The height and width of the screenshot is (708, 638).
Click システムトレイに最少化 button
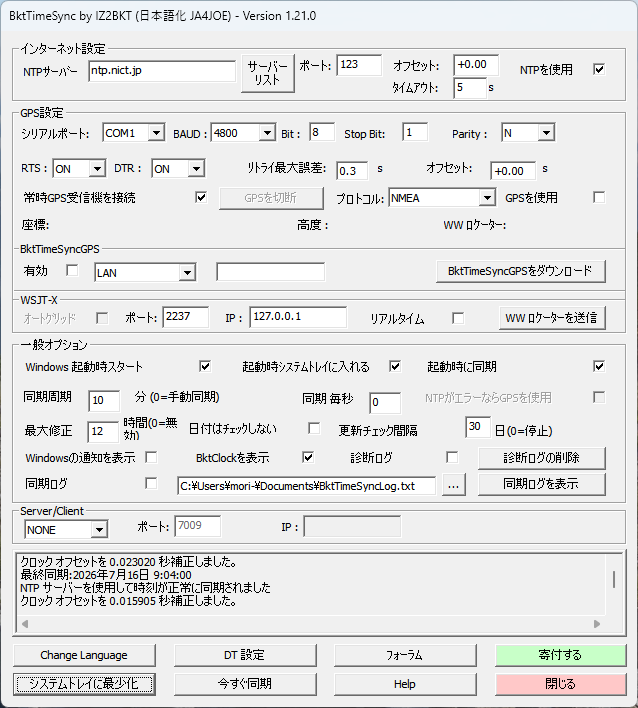tap(84, 684)
